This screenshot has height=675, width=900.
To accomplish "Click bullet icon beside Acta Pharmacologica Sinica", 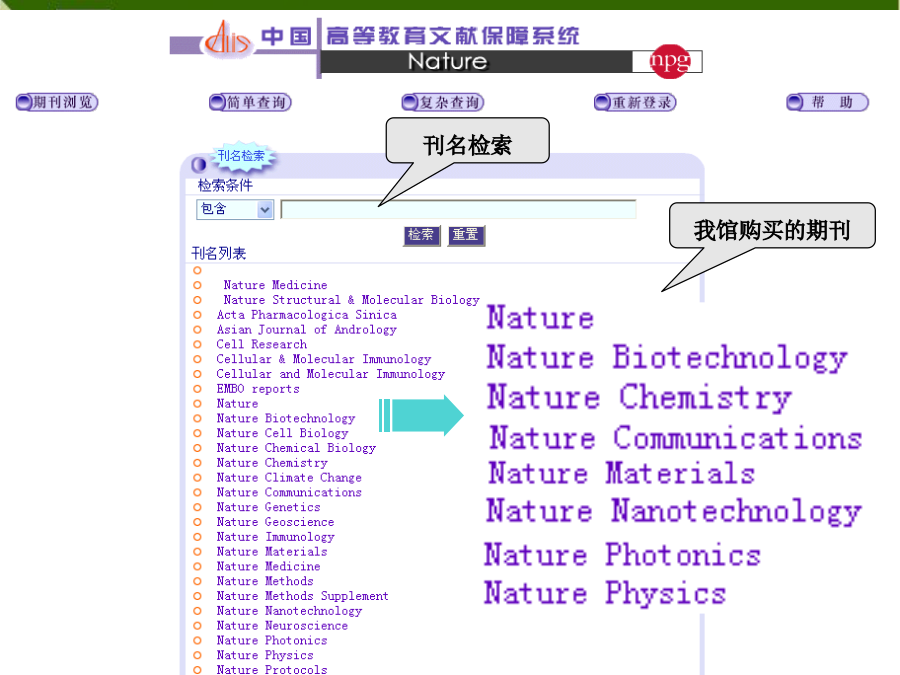I will 197,315.
